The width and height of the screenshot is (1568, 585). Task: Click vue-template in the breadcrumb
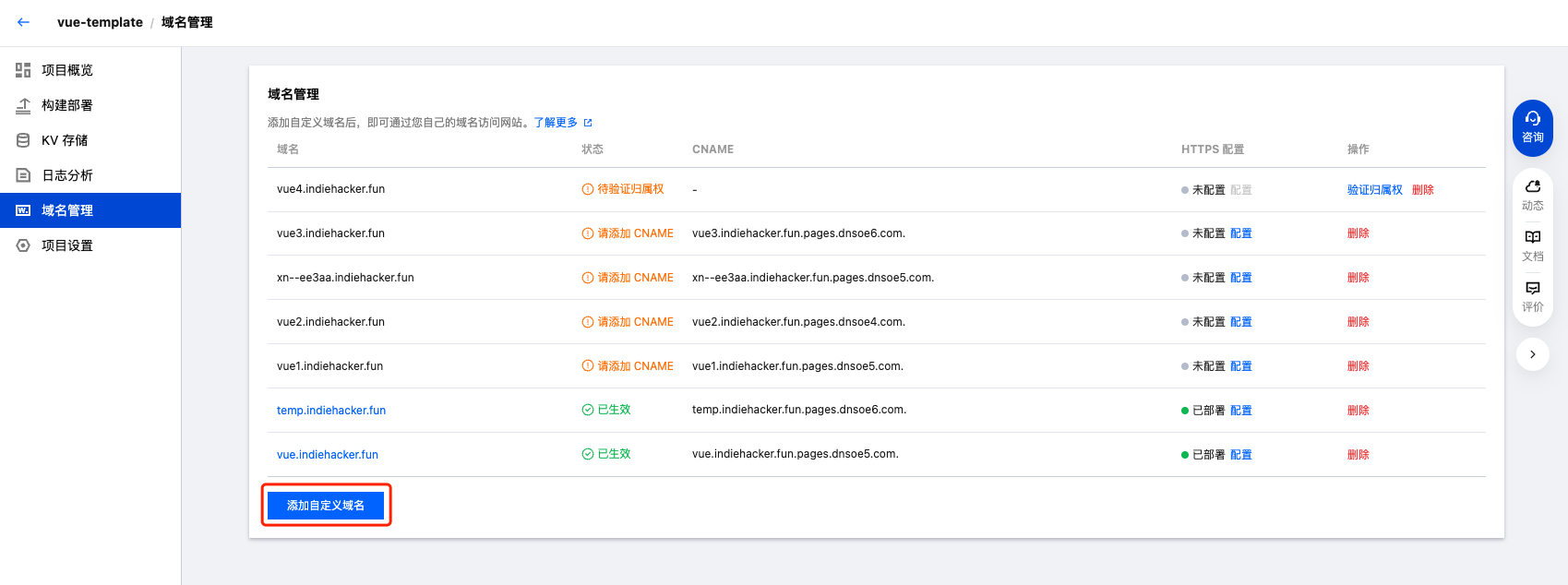[100, 22]
